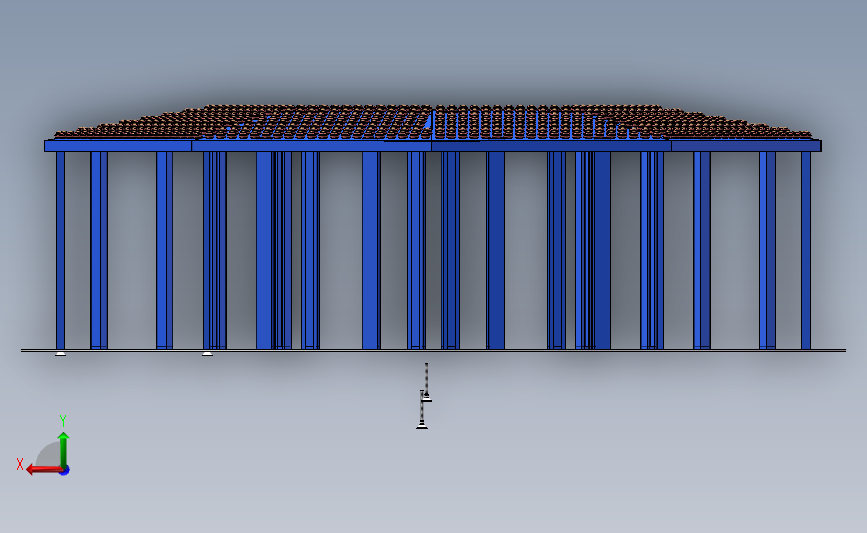Click the red X label on the triad
The height and width of the screenshot is (533, 867).
(x=20, y=464)
